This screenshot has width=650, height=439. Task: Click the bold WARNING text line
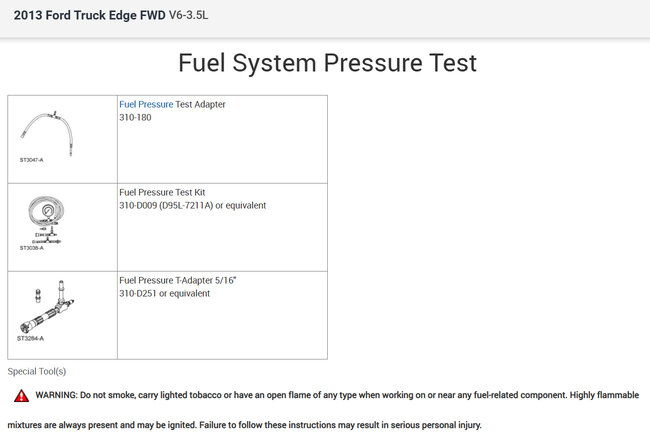pos(336,396)
